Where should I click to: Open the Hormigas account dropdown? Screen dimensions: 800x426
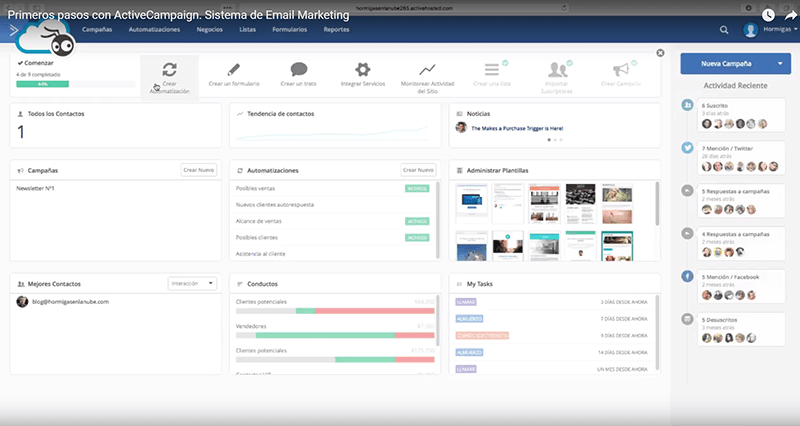point(781,29)
